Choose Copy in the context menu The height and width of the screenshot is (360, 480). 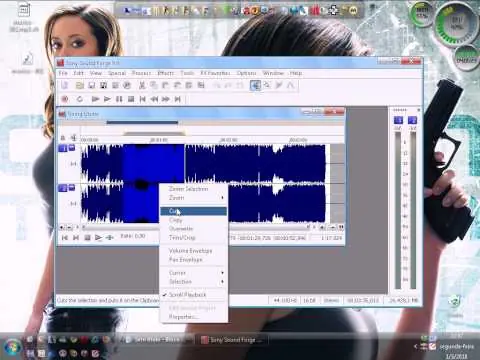193,220
